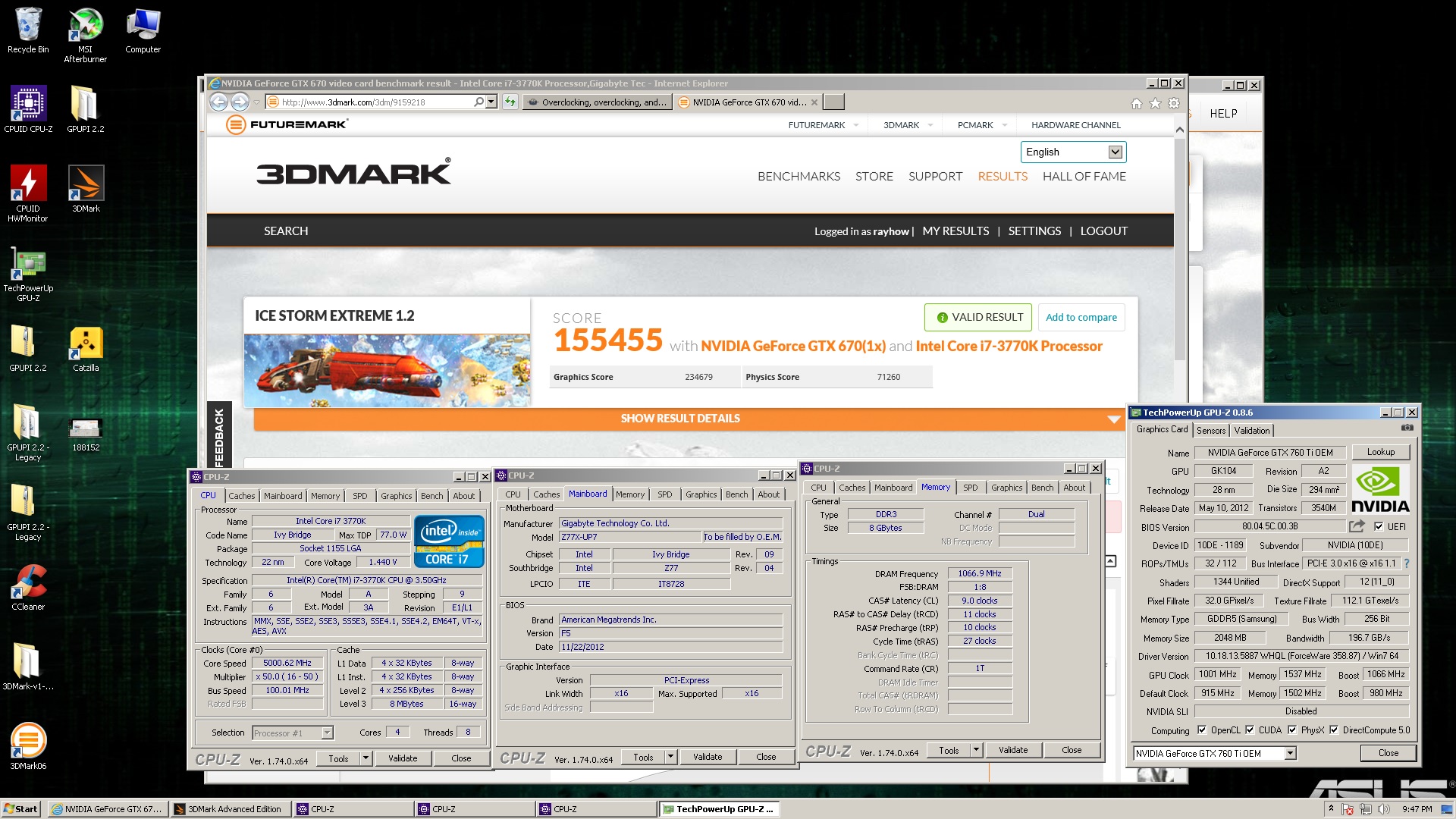This screenshot has height=819, width=1456.
Task: Toggle the DirectCompute 5.0 checkbox
Action: tap(1334, 730)
